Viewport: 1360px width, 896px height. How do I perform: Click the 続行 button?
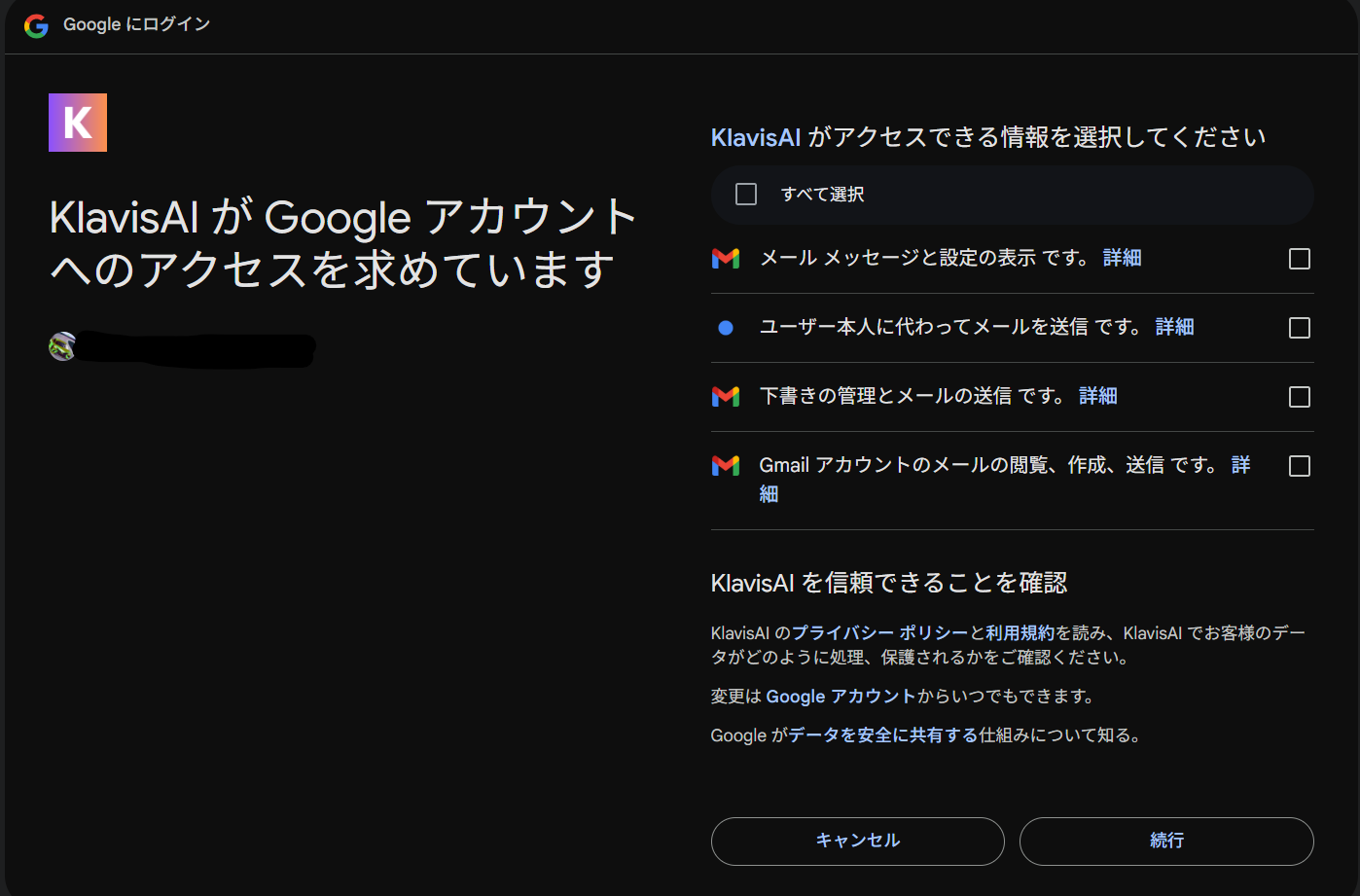[x=1166, y=842]
